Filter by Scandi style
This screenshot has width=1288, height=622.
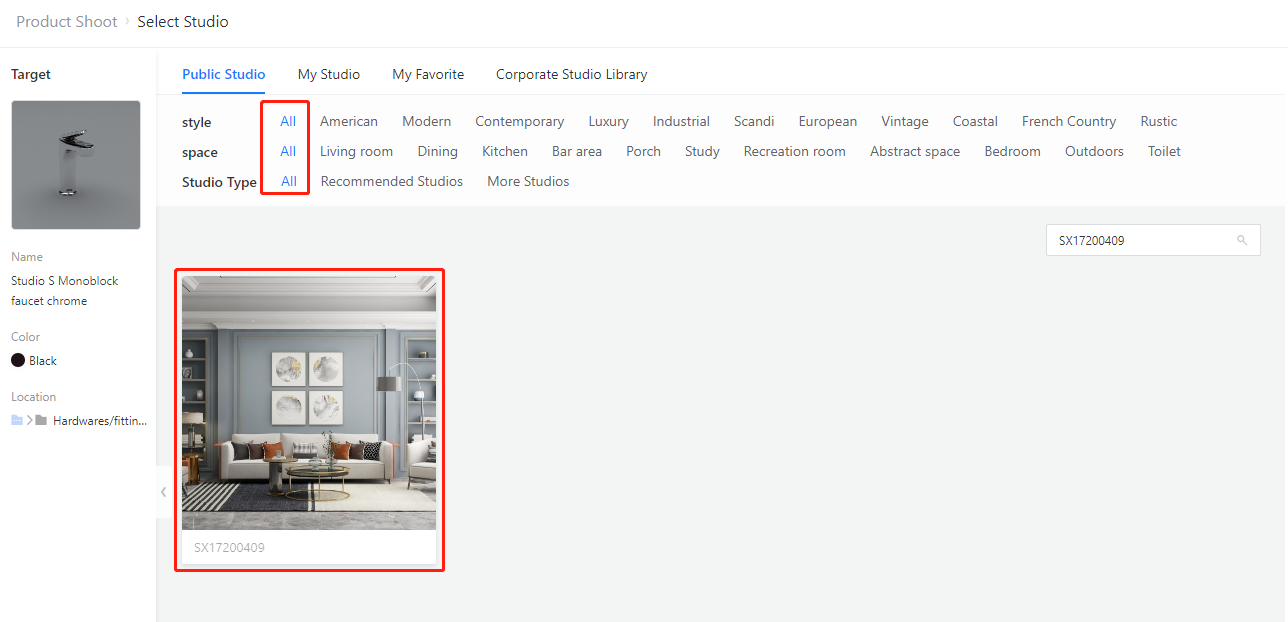click(754, 121)
